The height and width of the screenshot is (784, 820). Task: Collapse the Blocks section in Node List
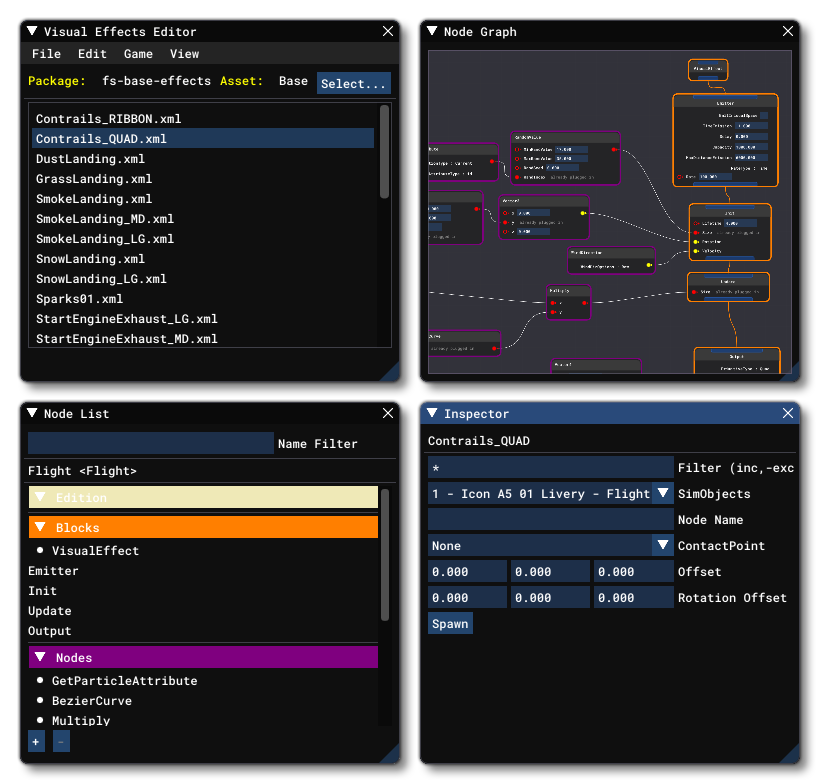pyautogui.click(x=40, y=527)
